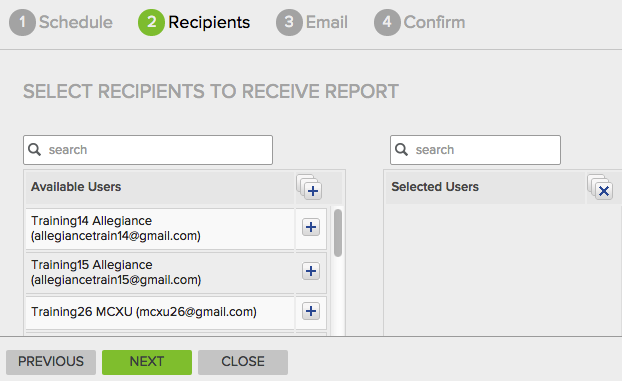Screen dimensions: 622x381
Task: Select Training14 Allegiance user row
Action: pyautogui.click(x=160, y=229)
